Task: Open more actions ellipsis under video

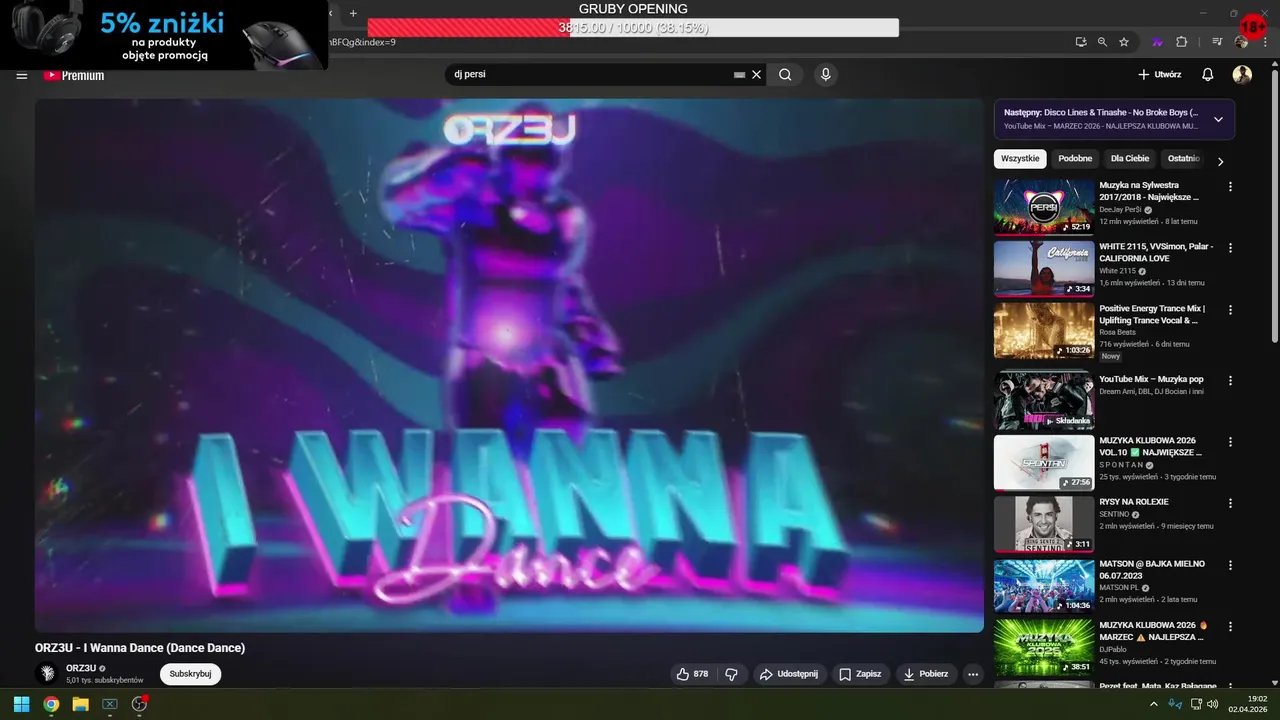Action: click(x=973, y=674)
